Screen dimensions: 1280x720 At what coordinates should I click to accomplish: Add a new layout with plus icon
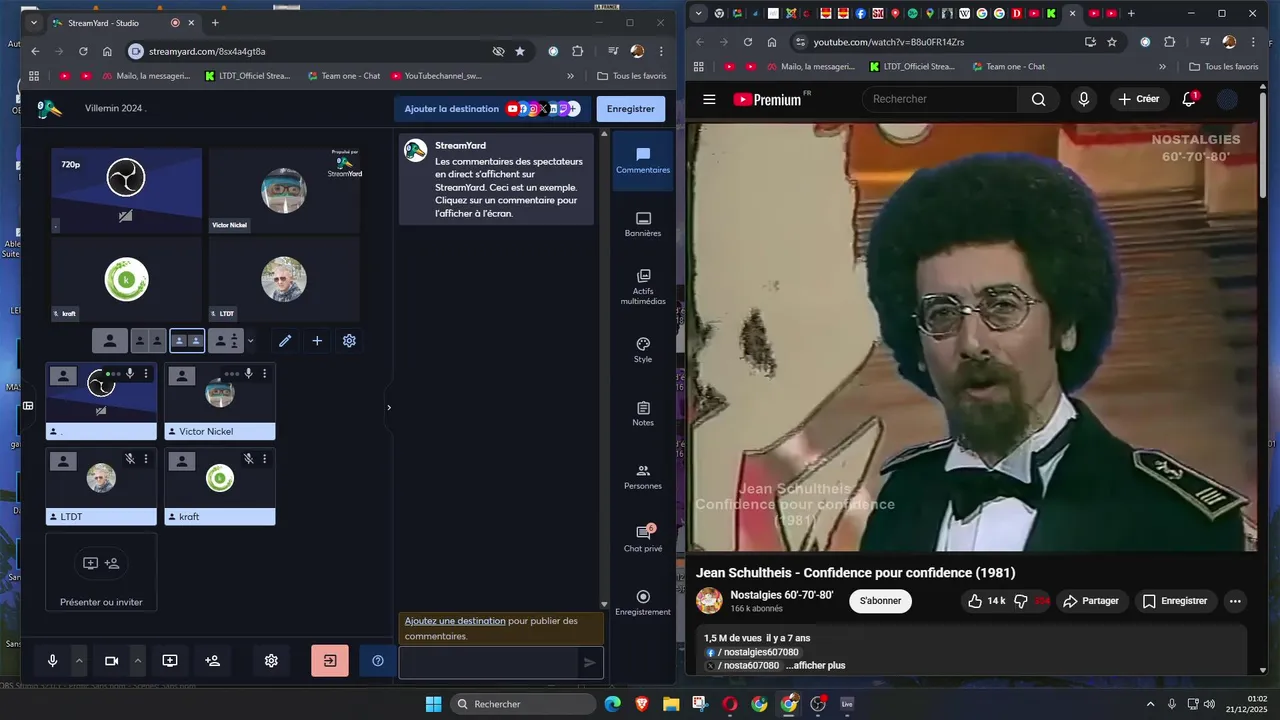pyautogui.click(x=317, y=341)
